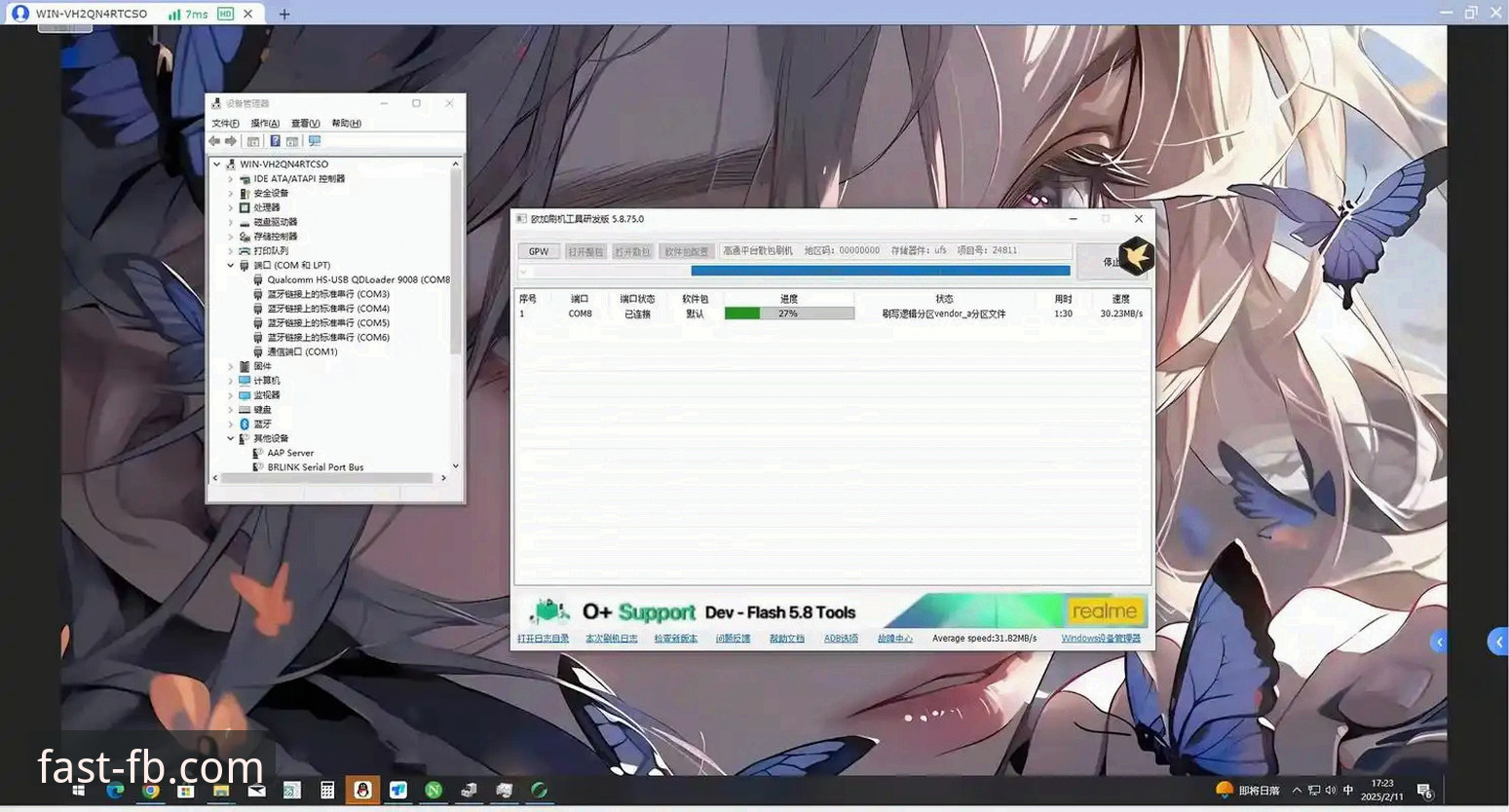
Task: Open the Calculator taskbar icon
Action: (x=327, y=791)
